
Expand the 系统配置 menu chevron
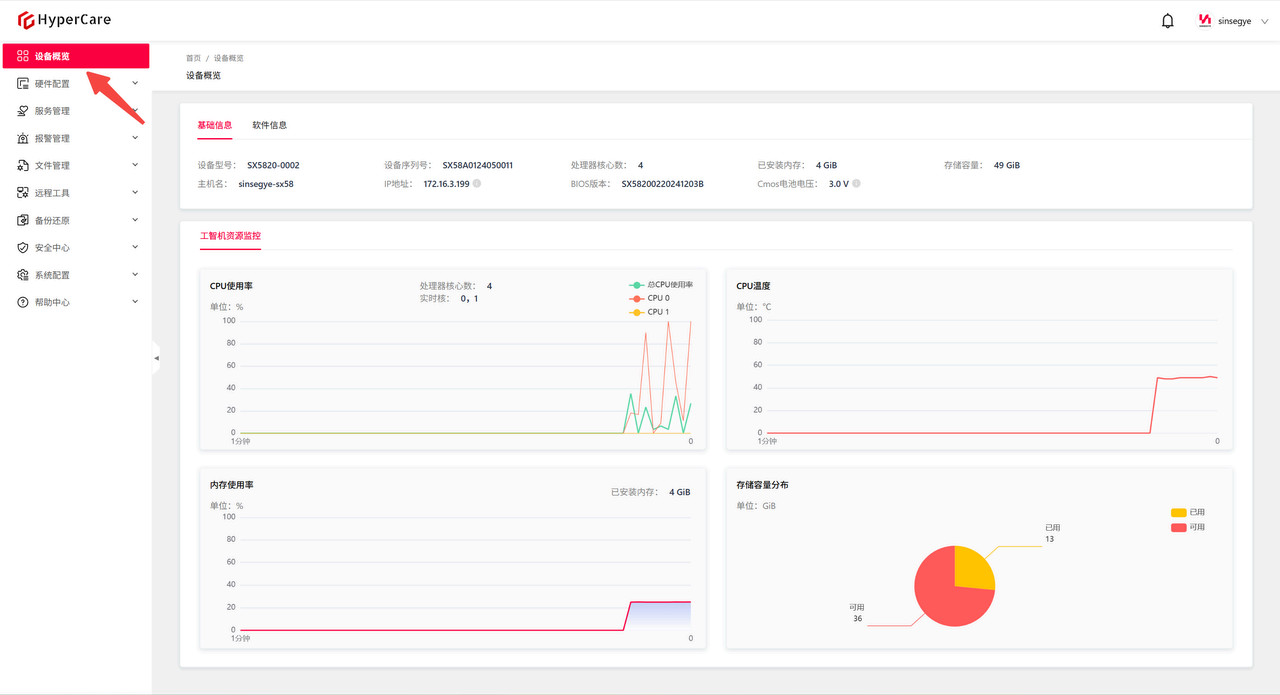[x=135, y=274]
